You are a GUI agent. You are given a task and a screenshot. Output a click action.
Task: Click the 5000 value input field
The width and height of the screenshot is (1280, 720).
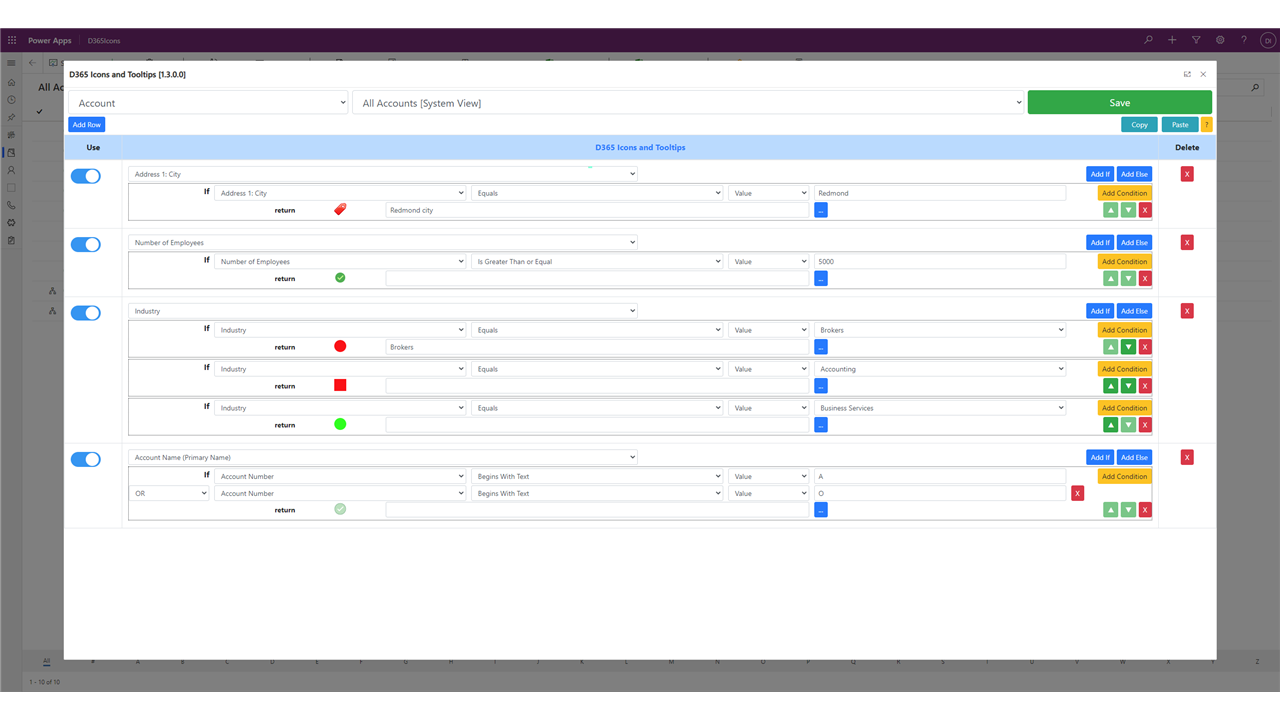coord(940,261)
